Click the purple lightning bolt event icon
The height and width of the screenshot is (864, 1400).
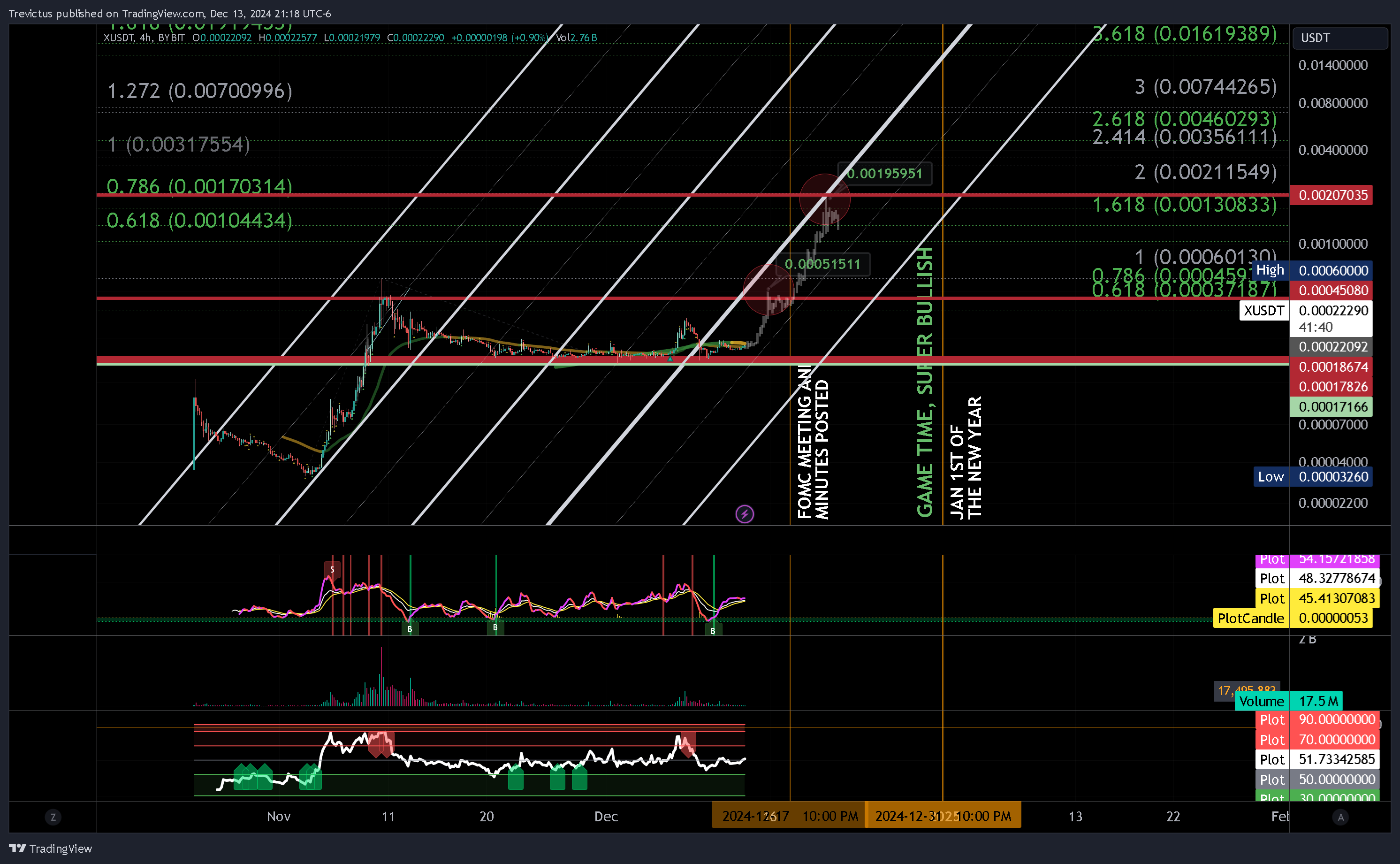pos(744,514)
